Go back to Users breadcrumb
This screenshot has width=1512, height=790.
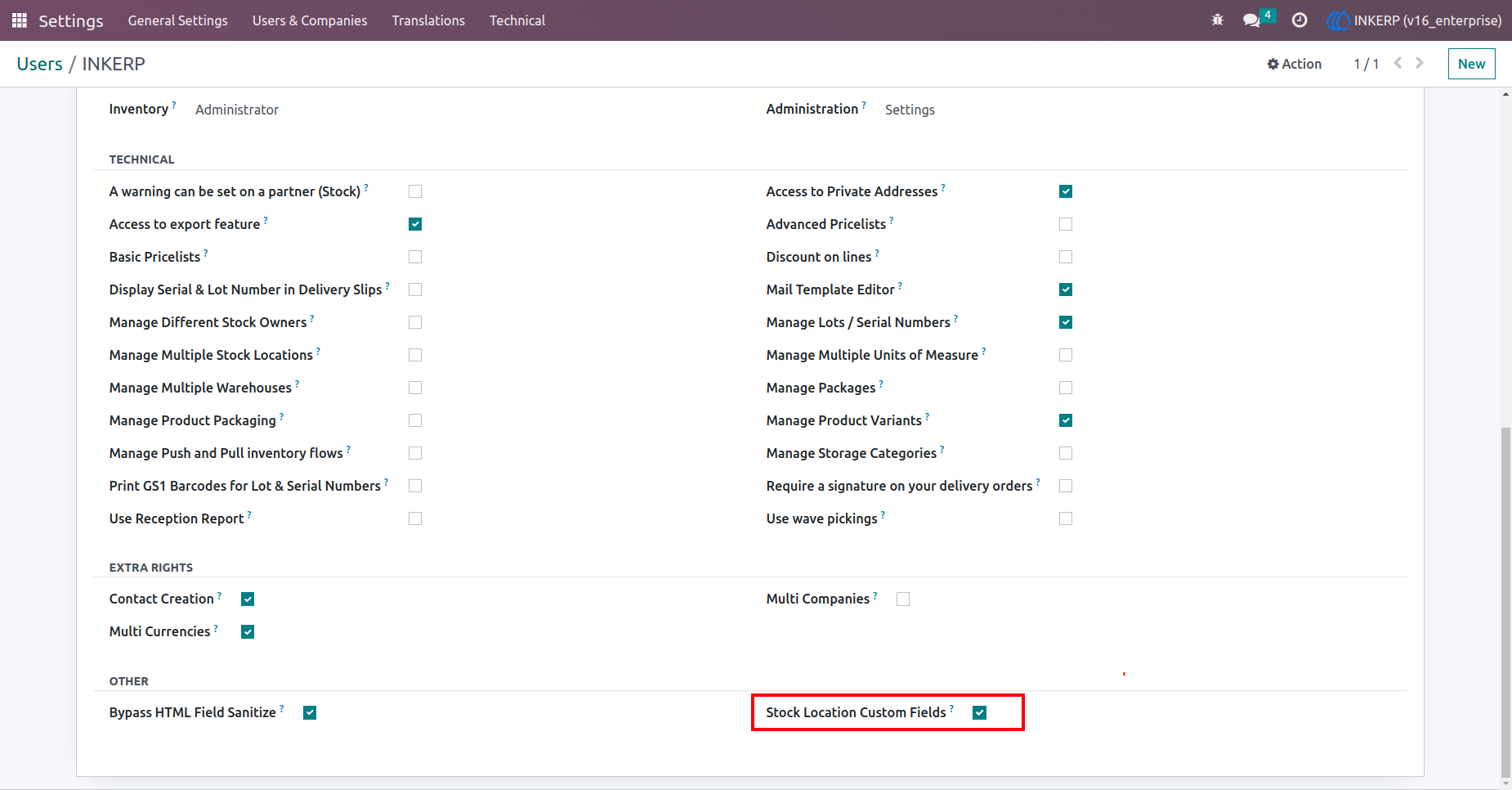coord(40,64)
